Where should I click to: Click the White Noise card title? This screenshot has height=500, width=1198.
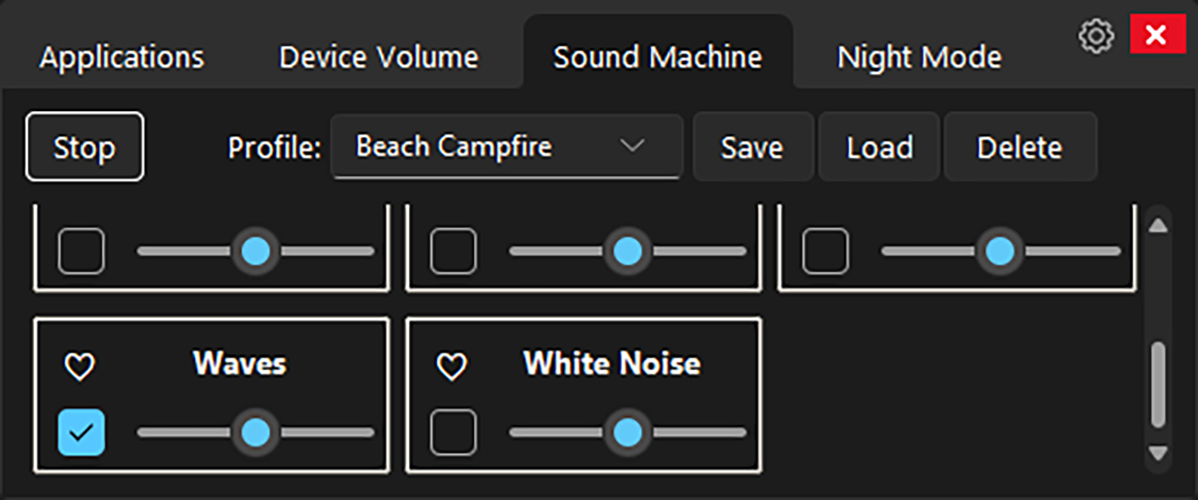pos(612,364)
